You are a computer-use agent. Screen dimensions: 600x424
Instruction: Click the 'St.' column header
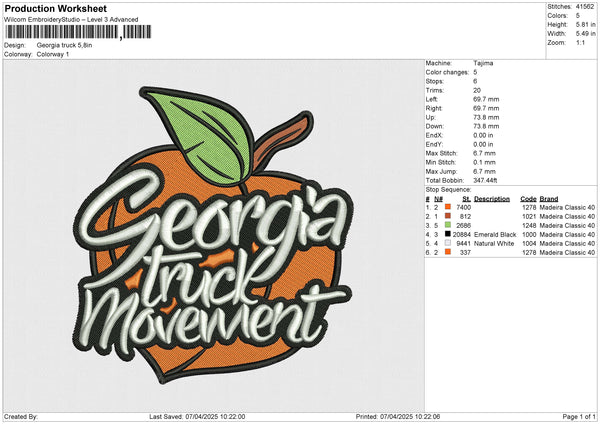pyautogui.click(x=466, y=199)
